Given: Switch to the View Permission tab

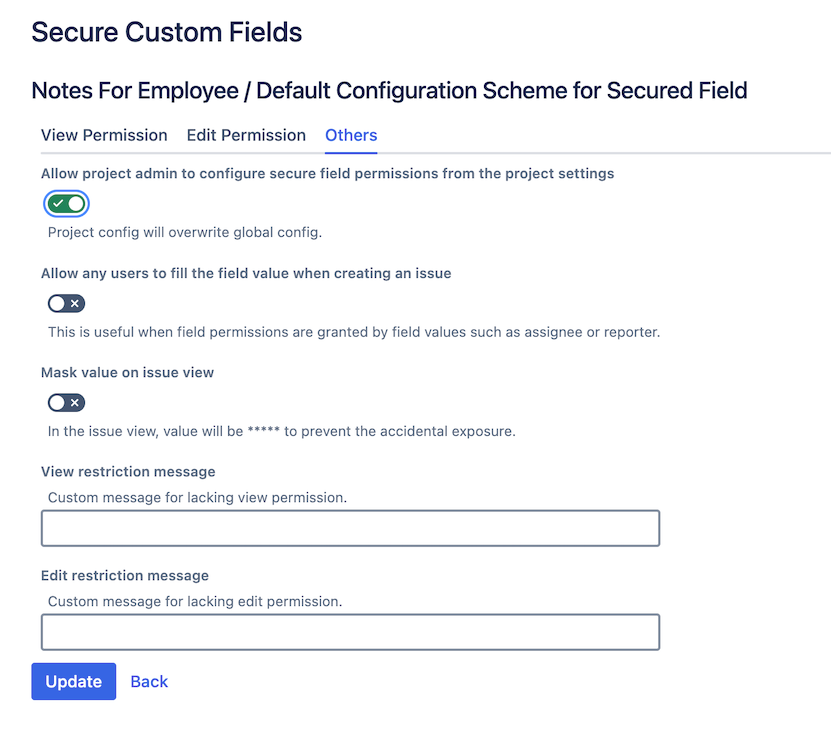Looking at the screenshot, I should click(x=104, y=135).
